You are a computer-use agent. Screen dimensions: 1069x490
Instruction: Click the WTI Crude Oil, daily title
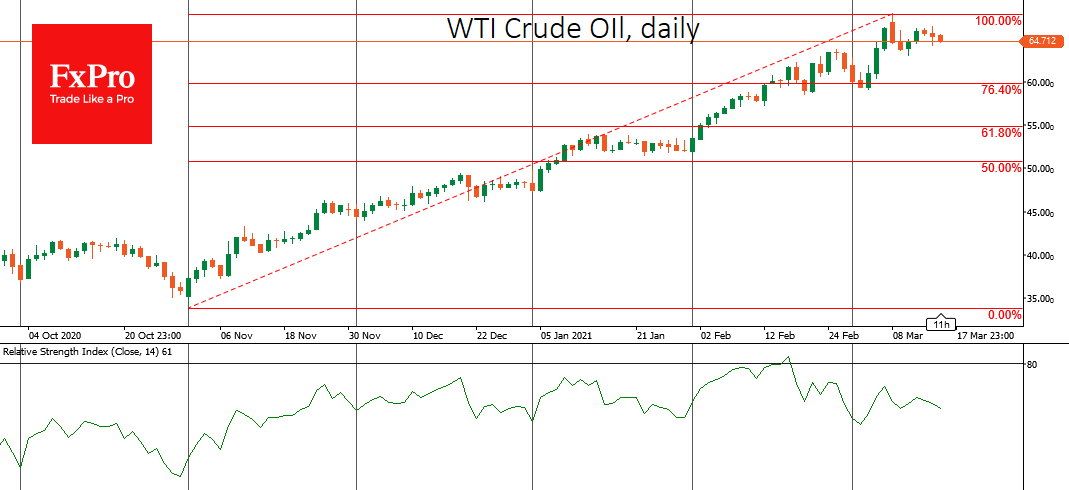(x=572, y=29)
